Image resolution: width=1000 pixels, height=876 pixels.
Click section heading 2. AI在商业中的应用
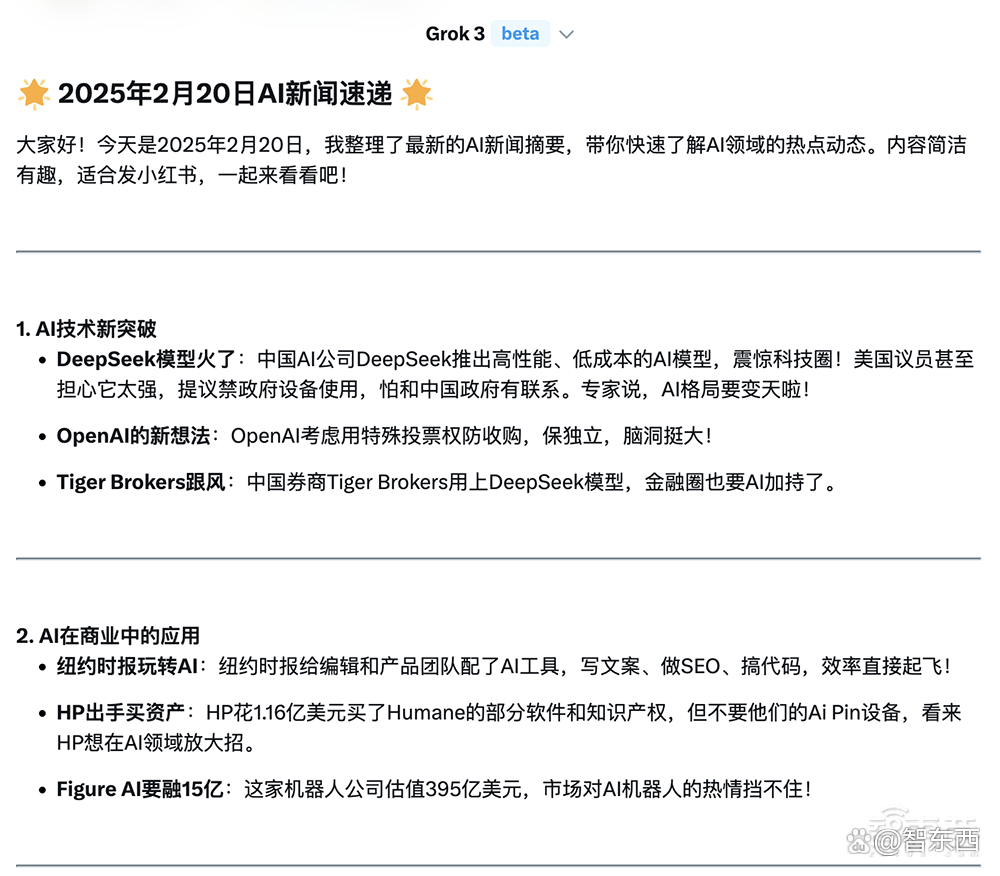(x=108, y=636)
